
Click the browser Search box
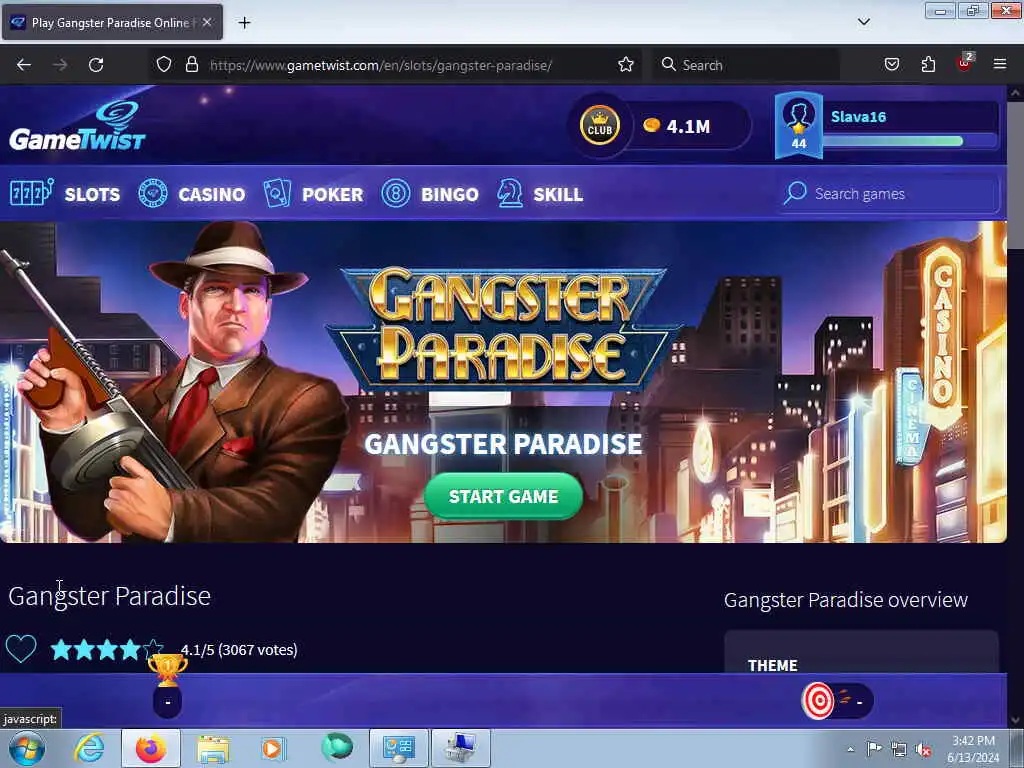point(745,65)
